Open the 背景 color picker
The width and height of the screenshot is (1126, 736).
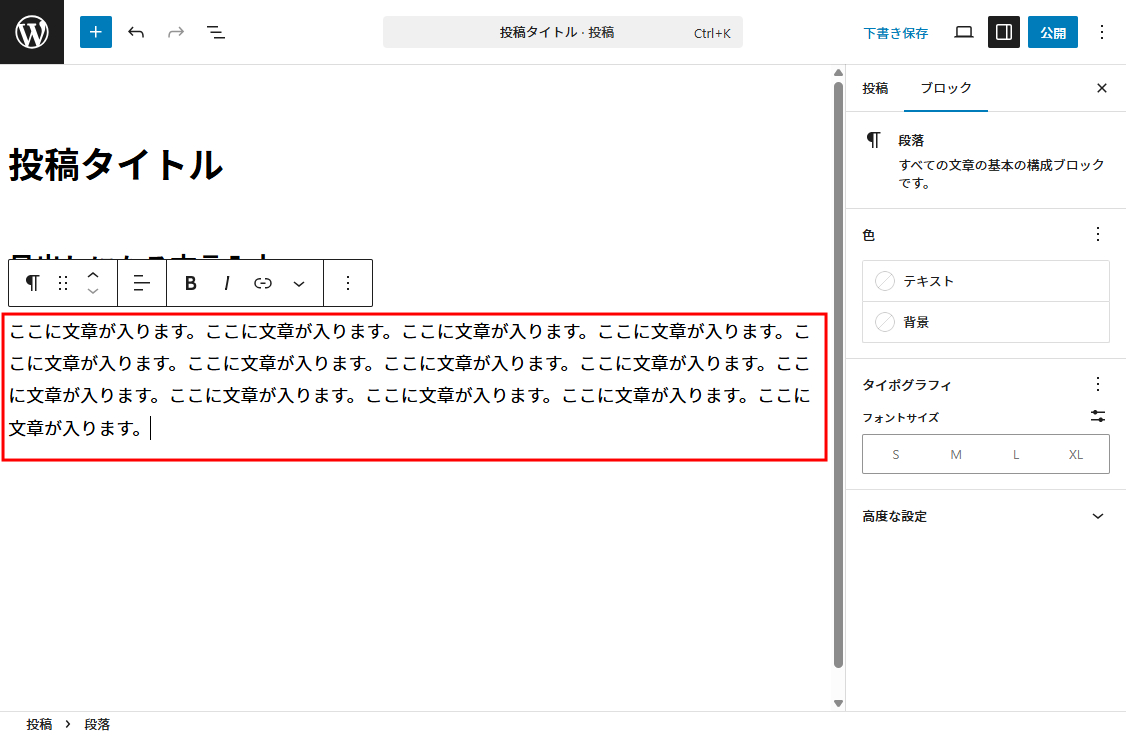pos(985,322)
